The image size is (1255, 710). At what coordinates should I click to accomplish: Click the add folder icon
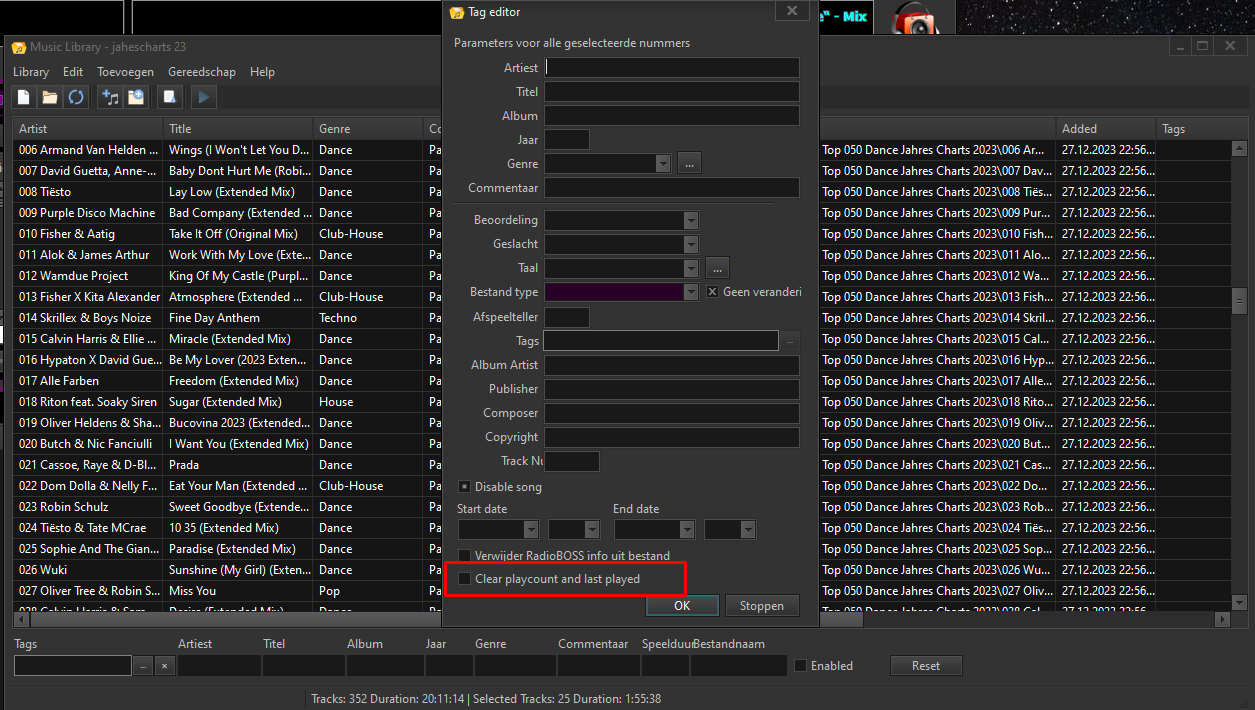click(x=136, y=97)
